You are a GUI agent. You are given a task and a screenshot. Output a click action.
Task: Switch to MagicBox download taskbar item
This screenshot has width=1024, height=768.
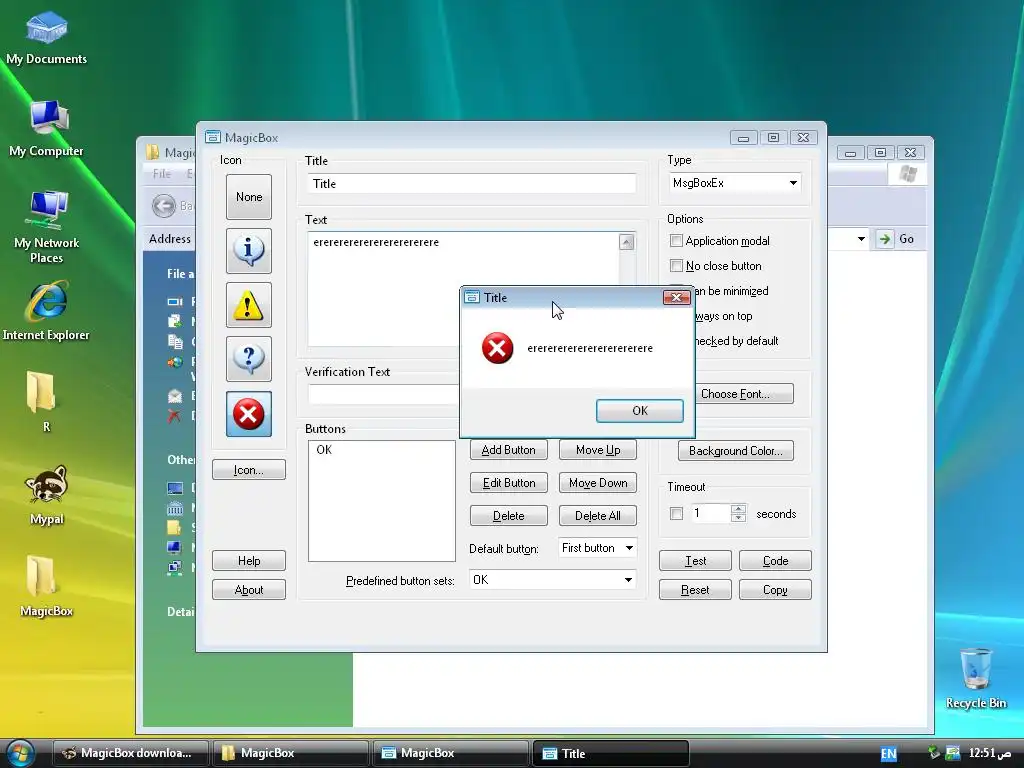[130, 753]
